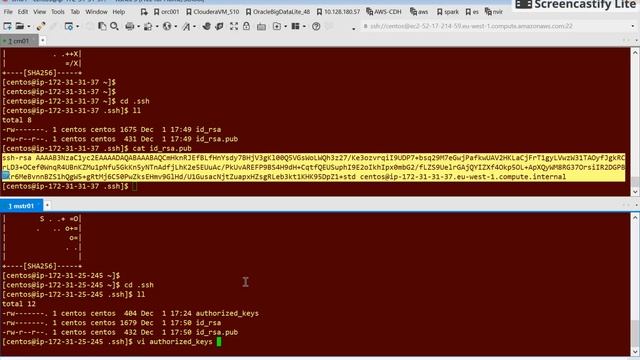This screenshot has width=640, height=360.
Task: Open the ClouderaVM_510 session link
Action: [213, 12]
